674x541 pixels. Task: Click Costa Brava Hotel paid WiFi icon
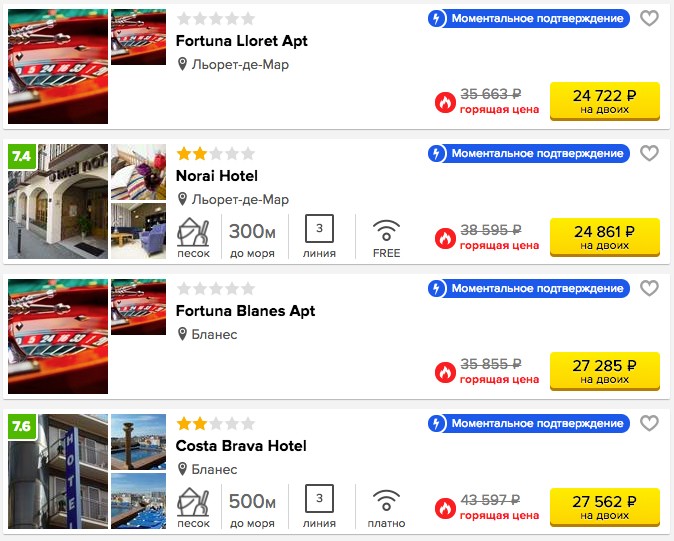tap(386, 500)
